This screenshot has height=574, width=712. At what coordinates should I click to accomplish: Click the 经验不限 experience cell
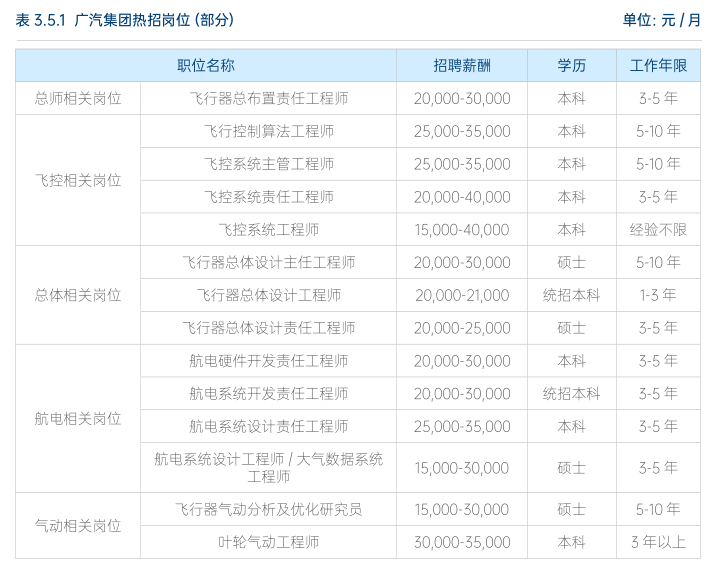pyautogui.click(x=658, y=229)
